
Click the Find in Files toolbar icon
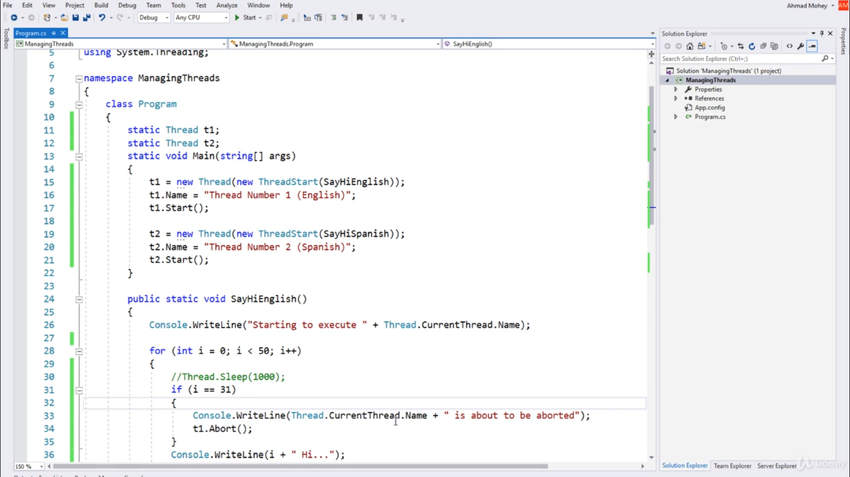point(284,18)
